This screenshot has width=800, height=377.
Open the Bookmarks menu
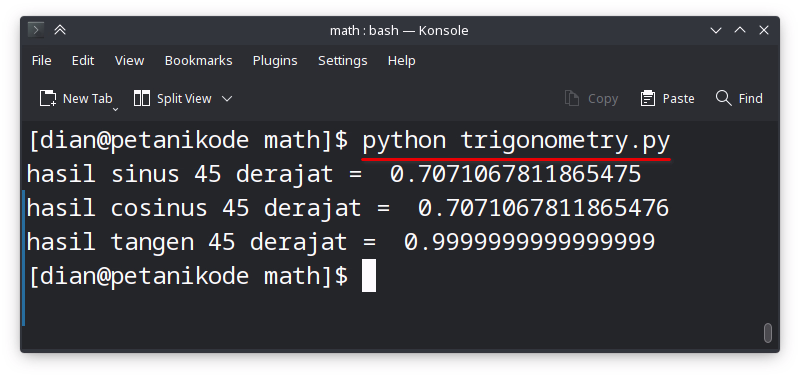coord(198,61)
